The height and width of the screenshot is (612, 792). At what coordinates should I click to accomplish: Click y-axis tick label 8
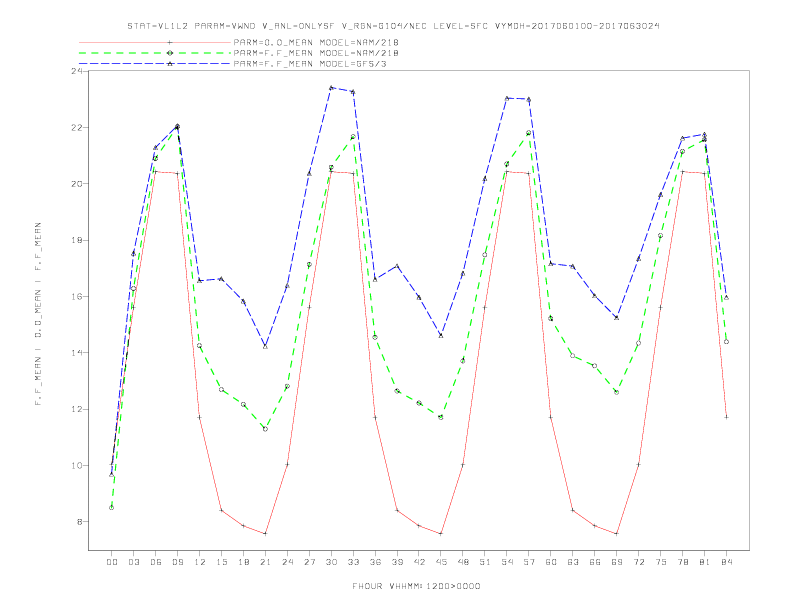[x=80, y=522]
